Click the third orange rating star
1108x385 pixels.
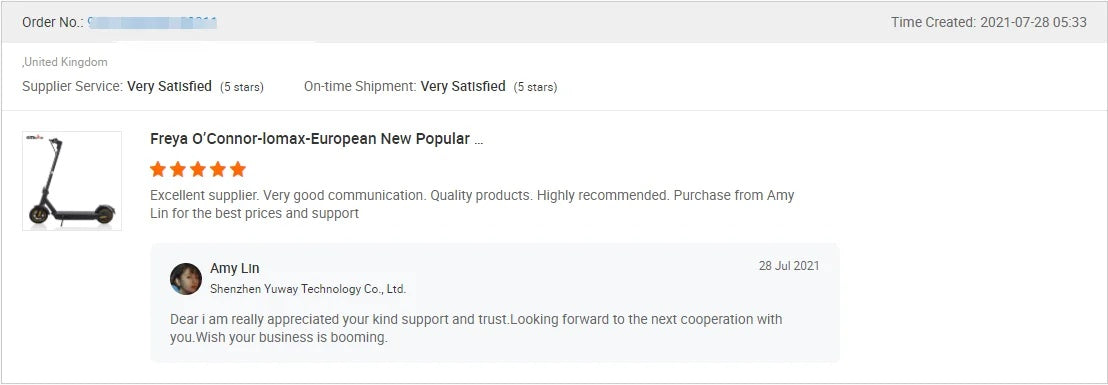click(x=198, y=170)
